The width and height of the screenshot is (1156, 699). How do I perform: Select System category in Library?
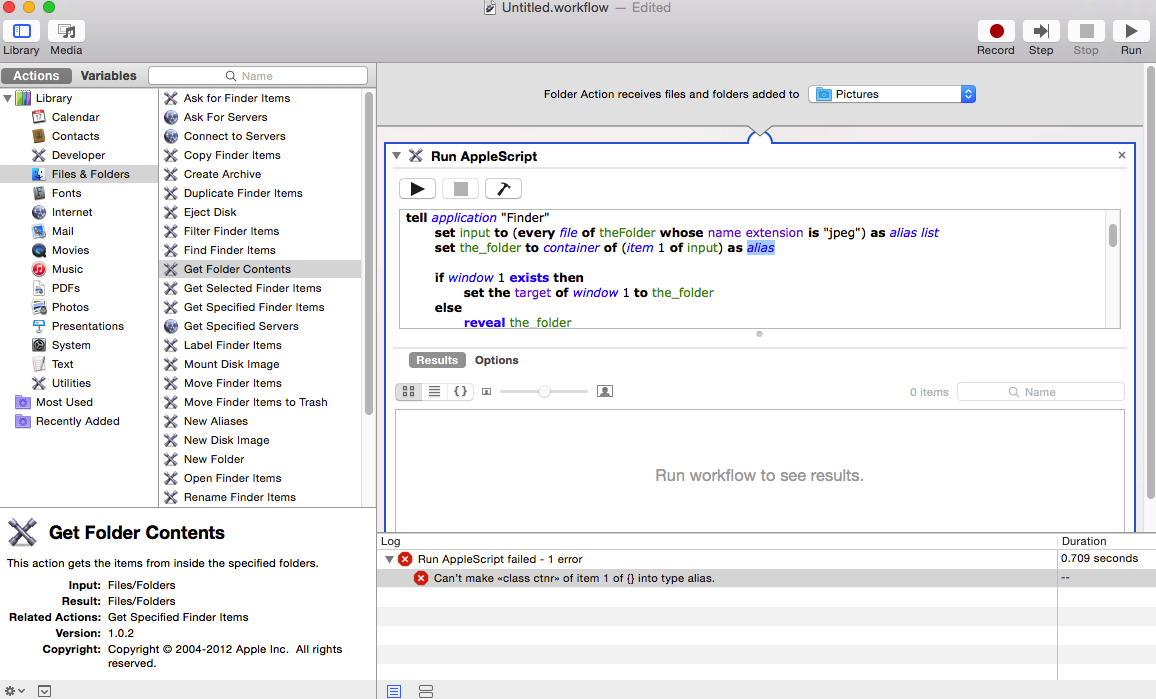[x=71, y=346]
